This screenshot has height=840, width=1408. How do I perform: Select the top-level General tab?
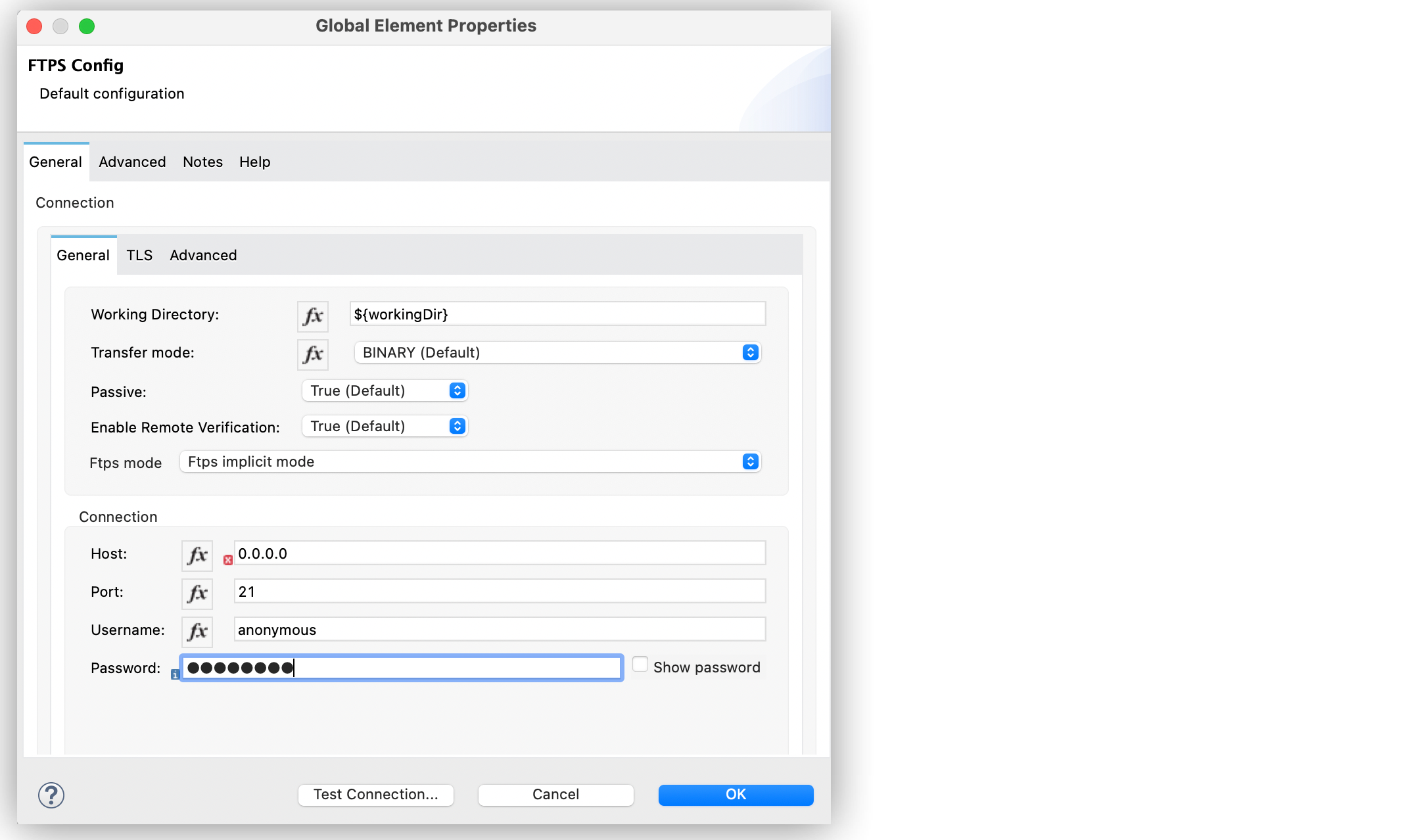click(55, 162)
